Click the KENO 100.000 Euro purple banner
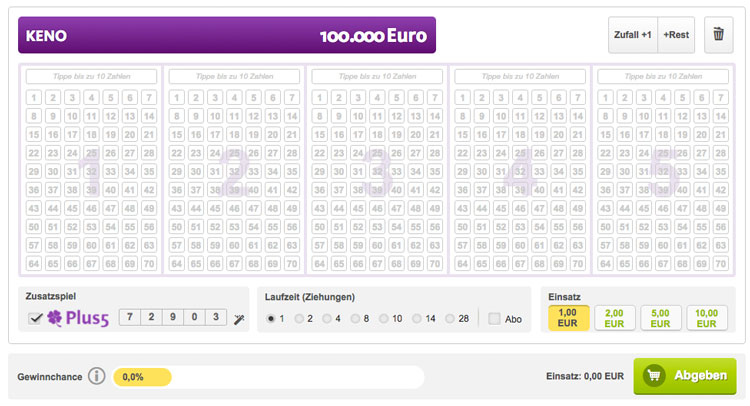Viewport: 750px width, 406px height. (x=227, y=35)
